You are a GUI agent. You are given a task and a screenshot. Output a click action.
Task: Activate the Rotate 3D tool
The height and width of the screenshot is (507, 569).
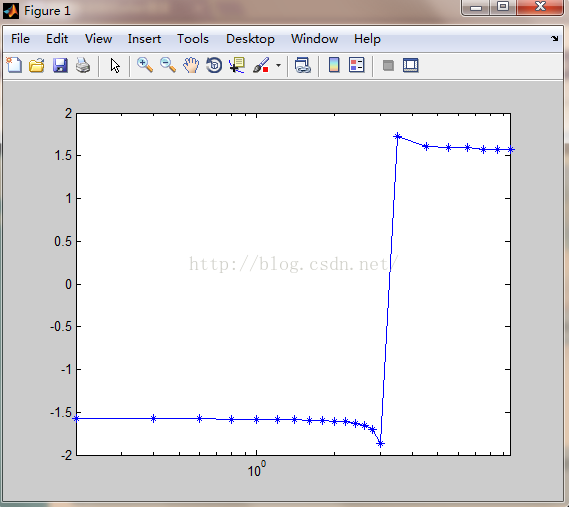[214, 65]
